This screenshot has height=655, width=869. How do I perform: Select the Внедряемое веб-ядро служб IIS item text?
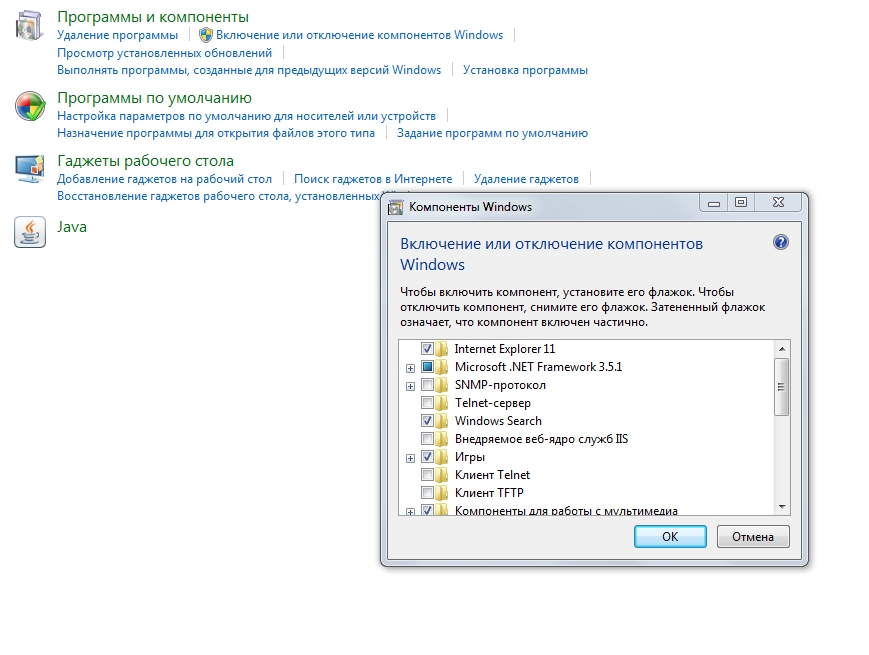point(541,439)
